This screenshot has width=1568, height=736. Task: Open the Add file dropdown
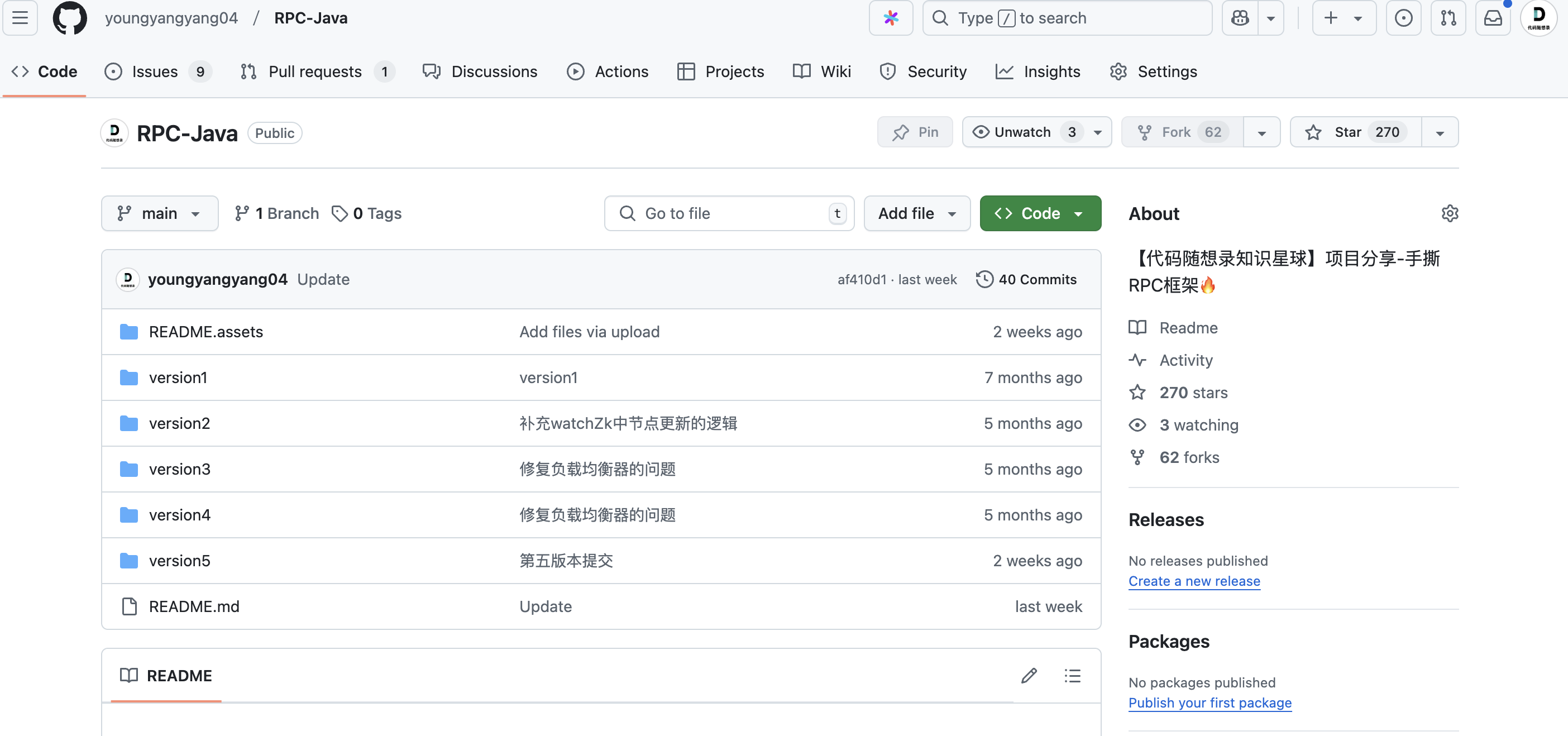coord(917,213)
